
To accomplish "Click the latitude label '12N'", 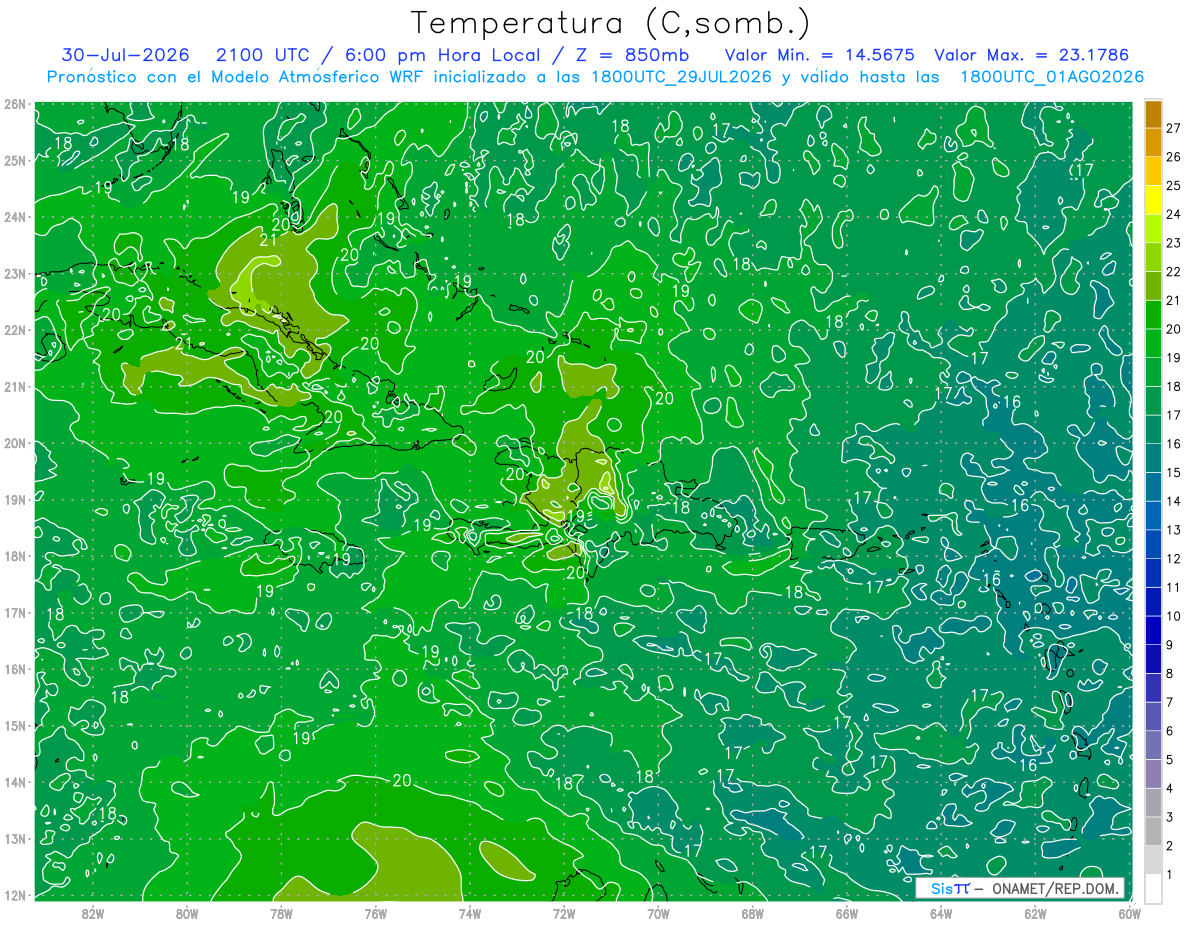I will (14, 895).
